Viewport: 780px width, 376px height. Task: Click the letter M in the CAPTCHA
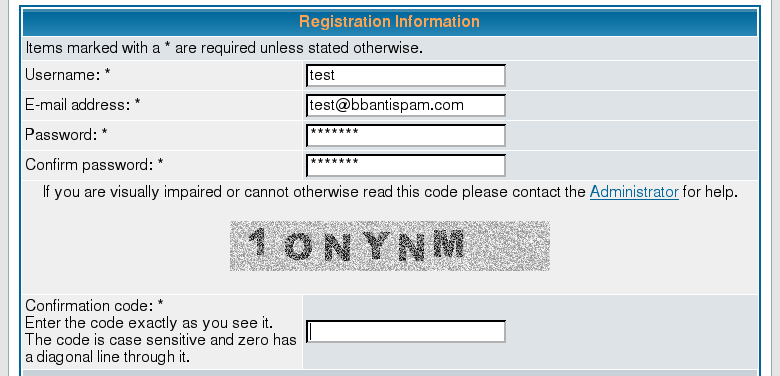tap(449, 244)
